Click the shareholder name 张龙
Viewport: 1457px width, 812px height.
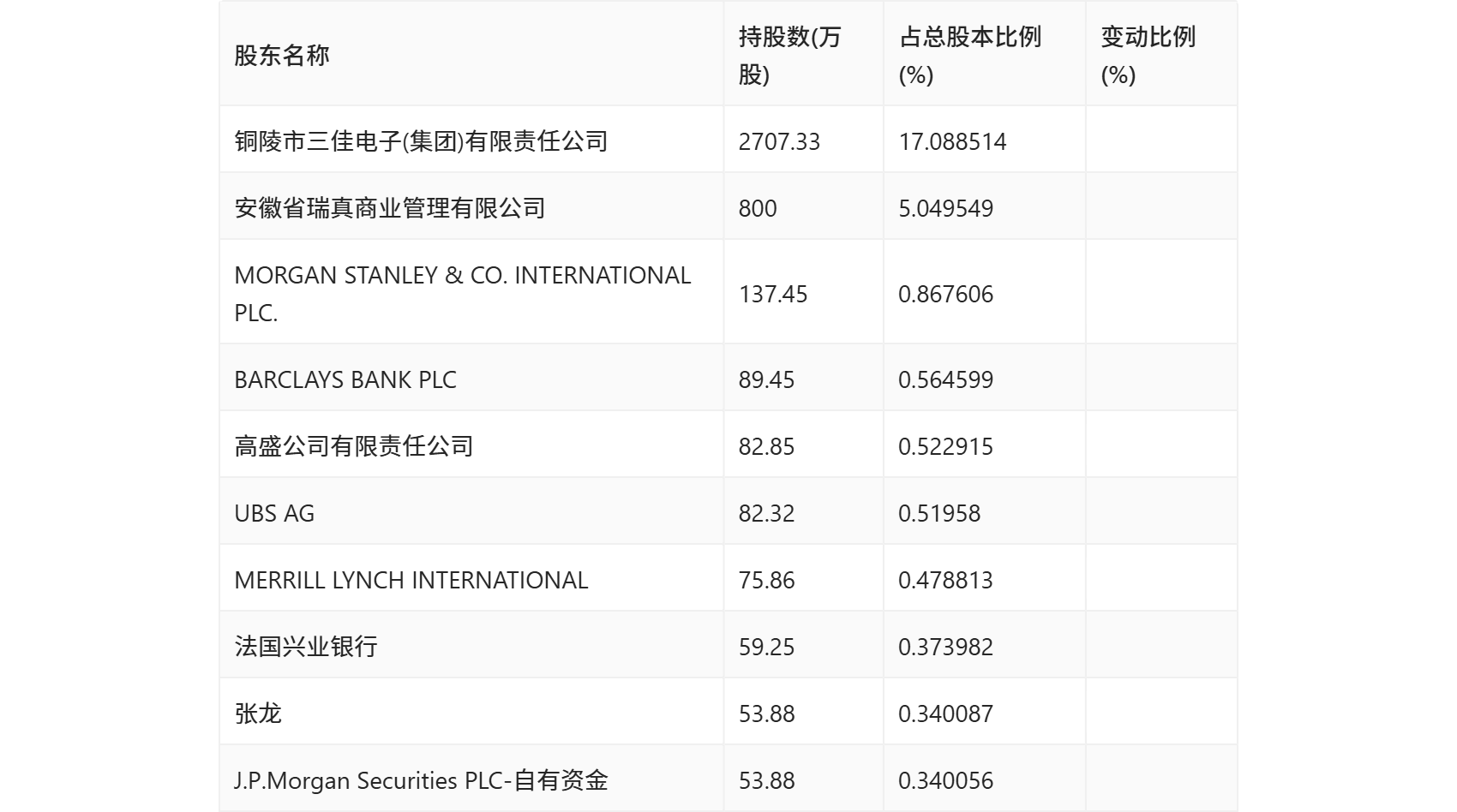(x=258, y=713)
